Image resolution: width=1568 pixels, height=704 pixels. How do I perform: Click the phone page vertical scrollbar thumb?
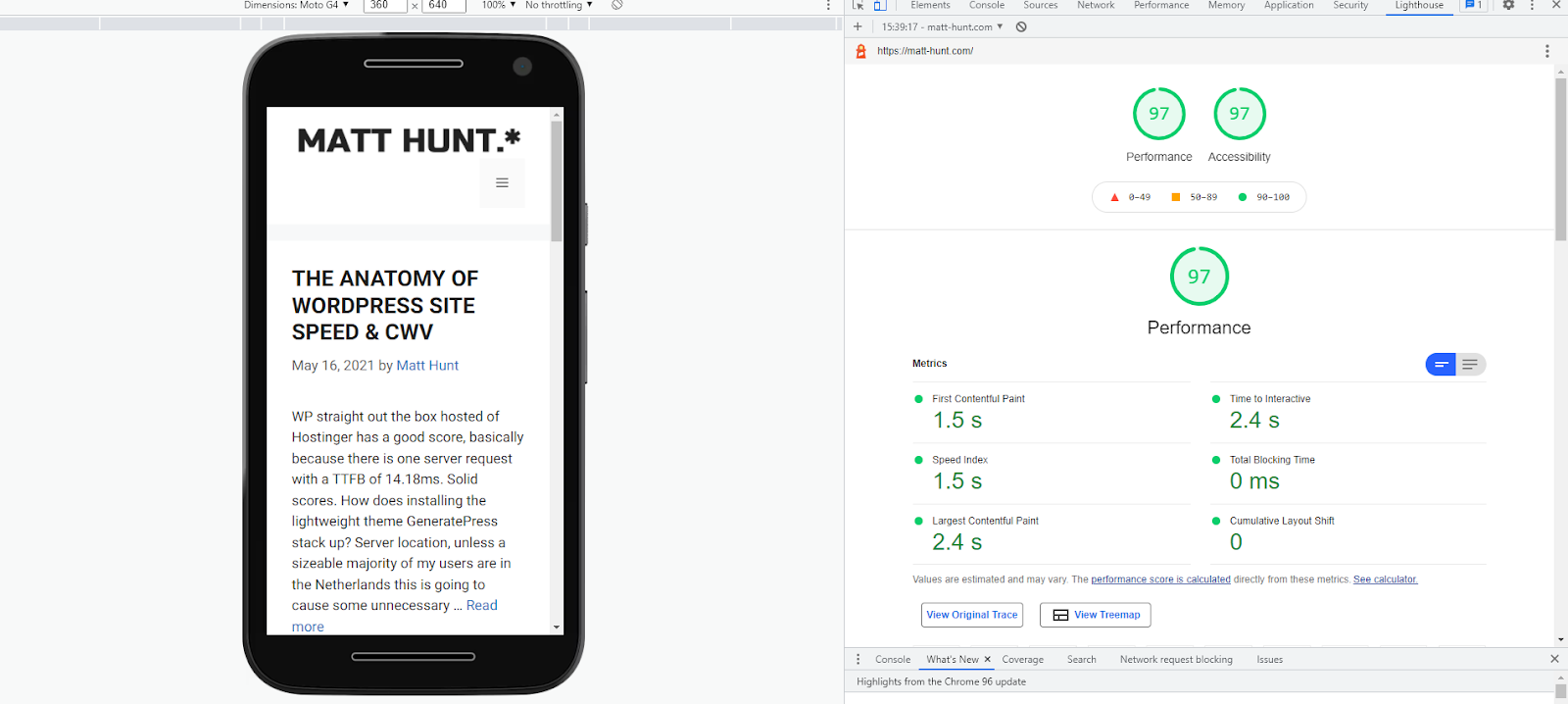click(557, 180)
